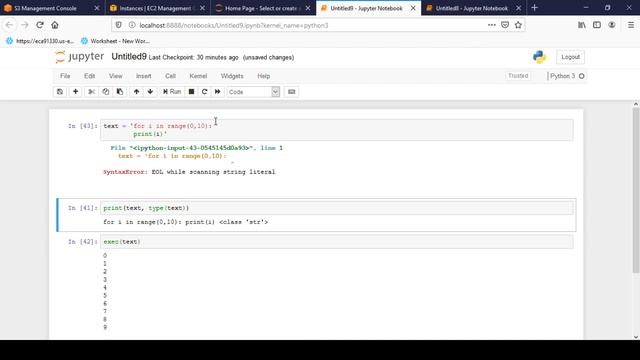Copy selected cells icon

click(106, 92)
